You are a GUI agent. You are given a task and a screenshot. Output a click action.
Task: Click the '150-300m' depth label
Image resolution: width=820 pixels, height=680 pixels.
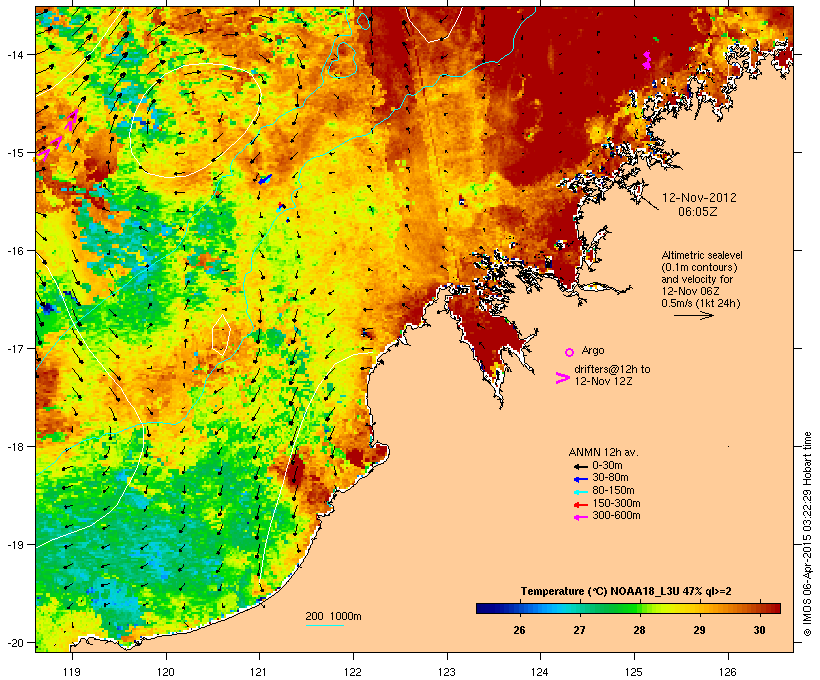click(x=616, y=503)
